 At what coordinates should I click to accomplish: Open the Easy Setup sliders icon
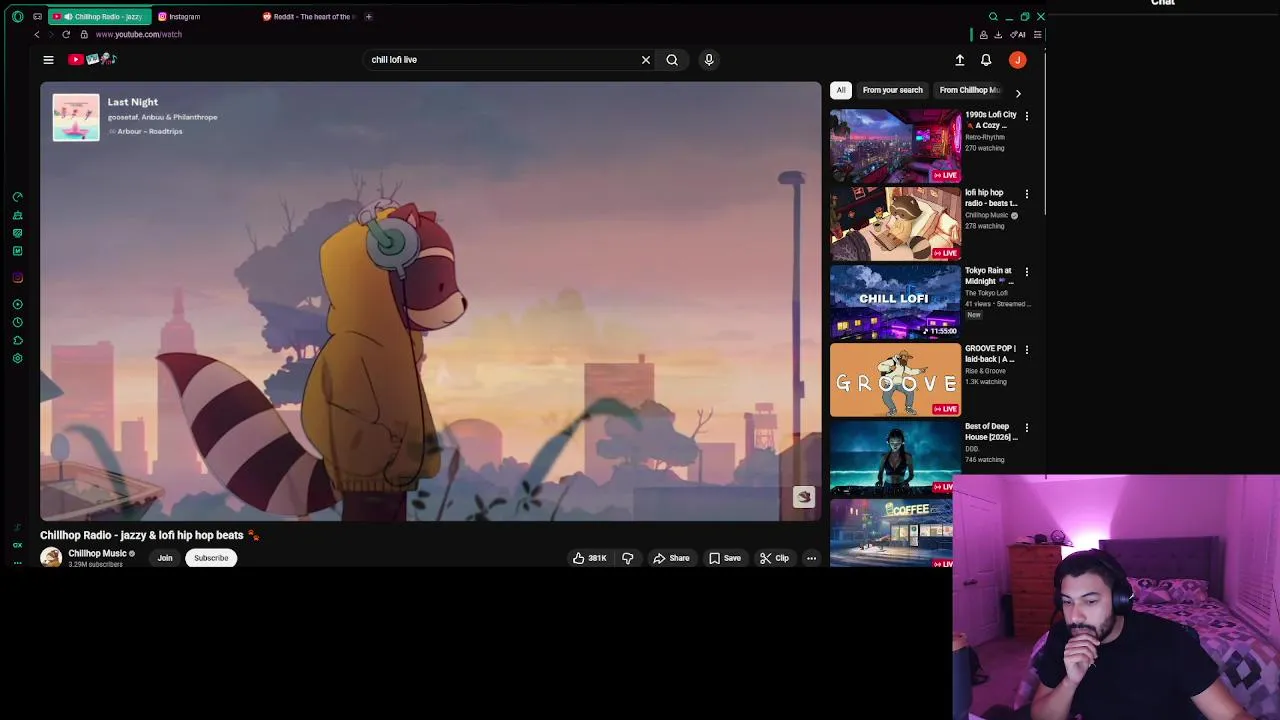coord(1037,34)
